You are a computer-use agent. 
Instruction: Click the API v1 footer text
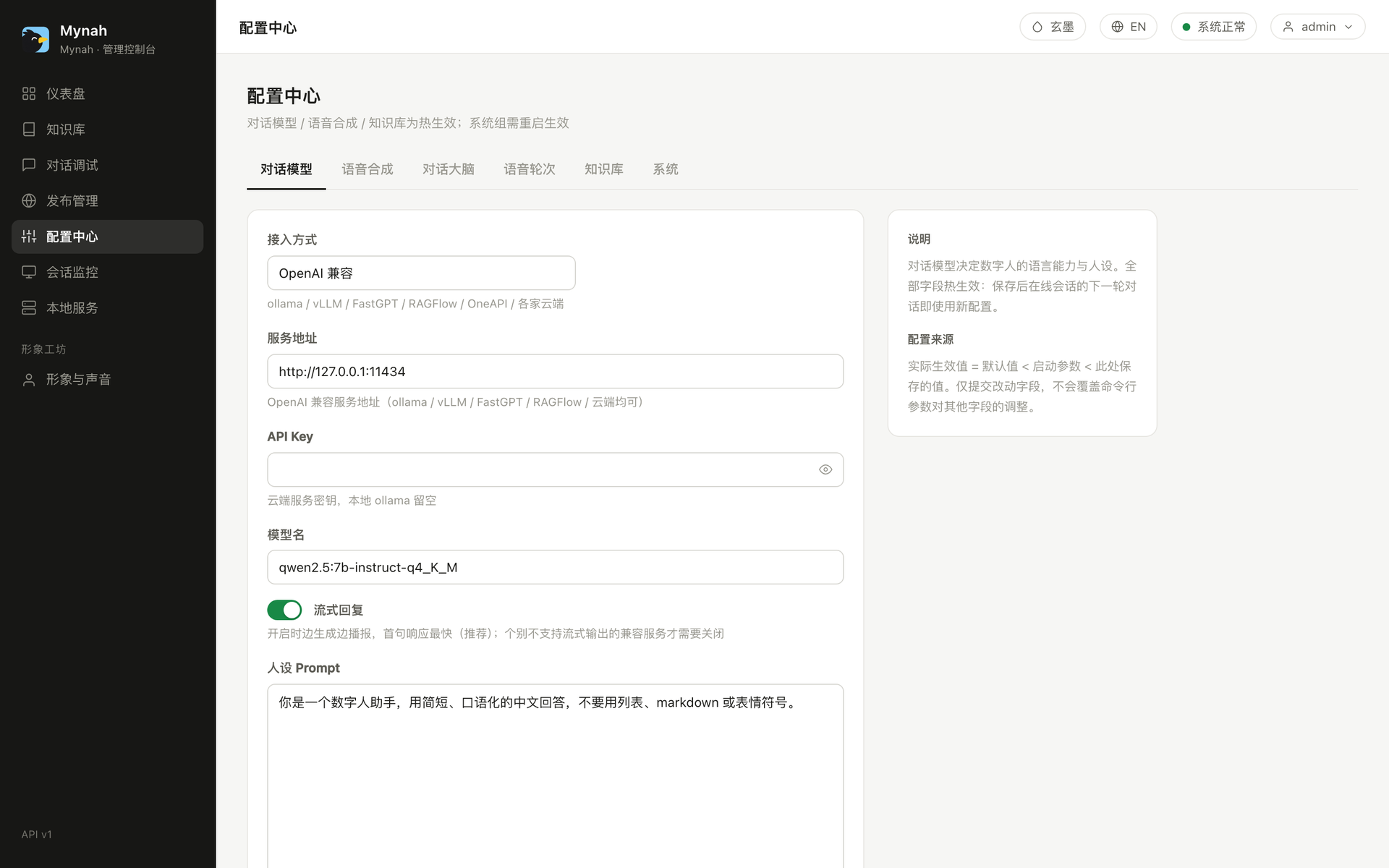pyautogui.click(x=37, y=834)
